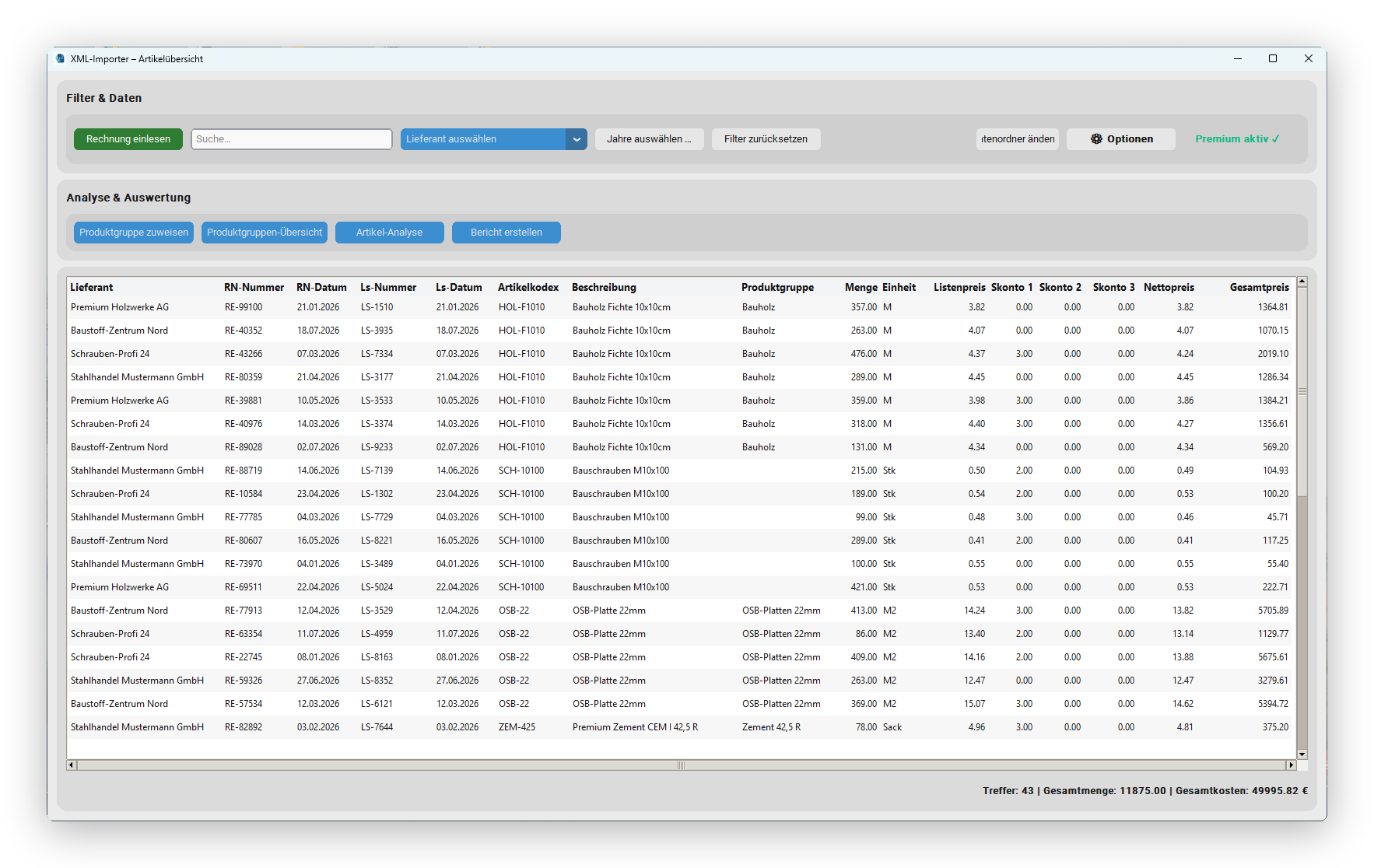Sort by the Skonto 2 column header
Screen dimensions: 1374x868
click(1060, 287)
